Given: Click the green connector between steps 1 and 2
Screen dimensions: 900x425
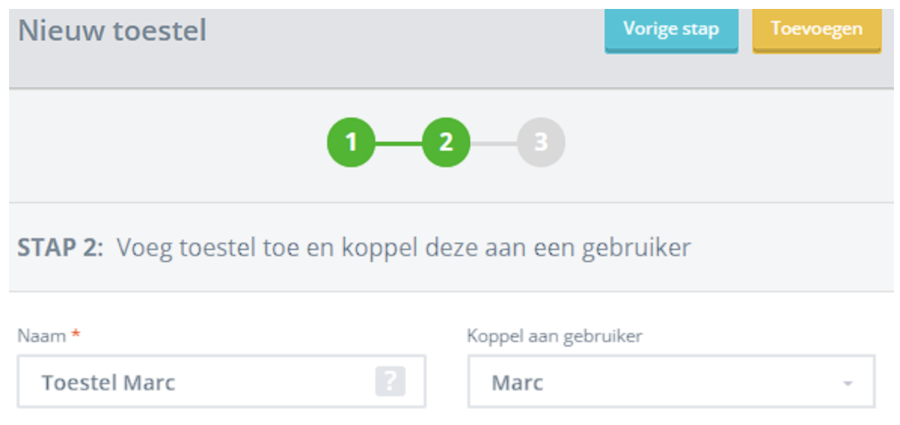Looking at the screenshot, I should coord(399,143).
